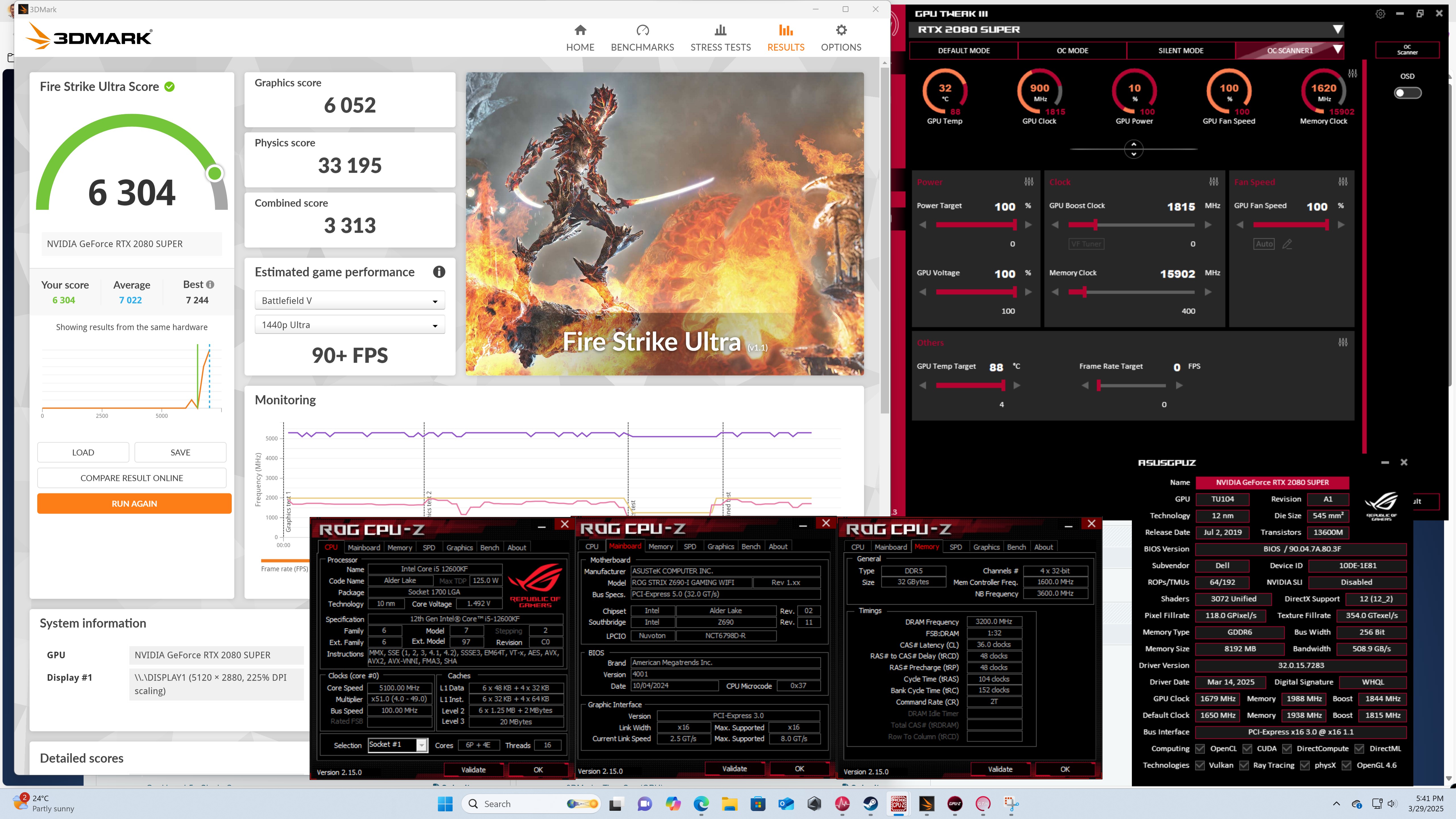Toggle DirectCompute checkbox in ASUS GPU-Z
The width and height of the screenshot is (1456, 819).
click(1287, 748)
